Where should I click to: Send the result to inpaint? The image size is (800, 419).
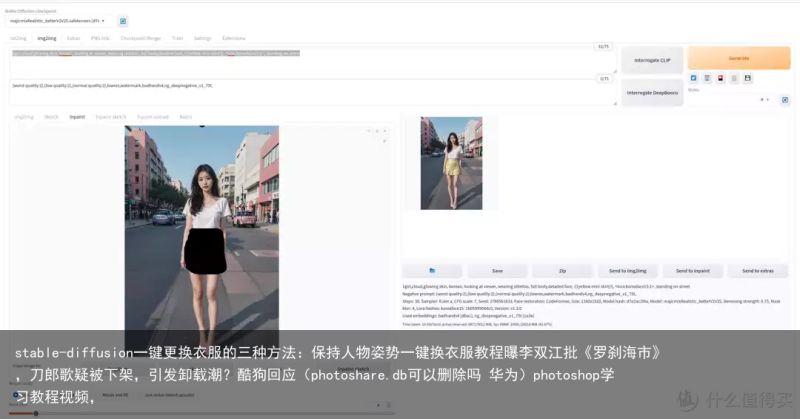tap(693, 270)
